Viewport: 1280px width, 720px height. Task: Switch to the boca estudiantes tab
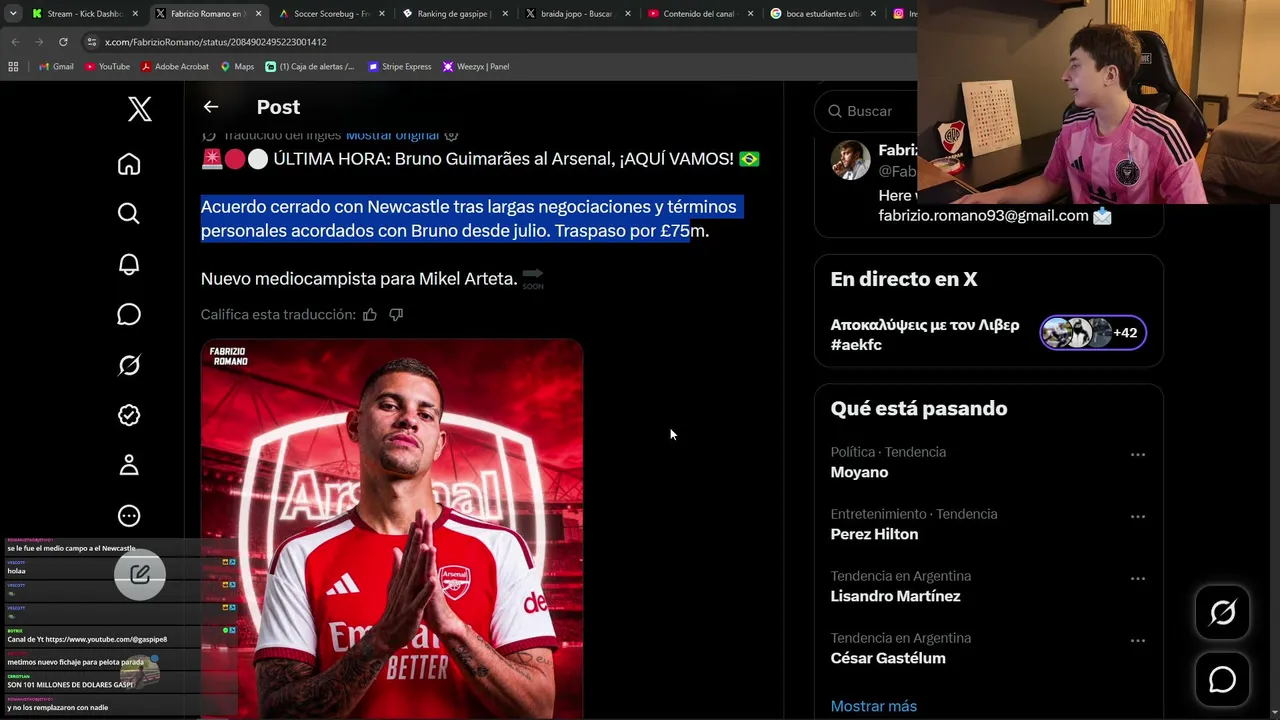[x=823, y=14]
